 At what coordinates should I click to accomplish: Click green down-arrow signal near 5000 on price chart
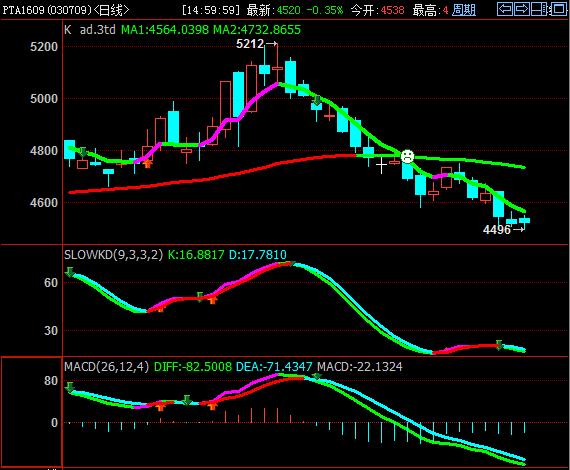point(317,101)
